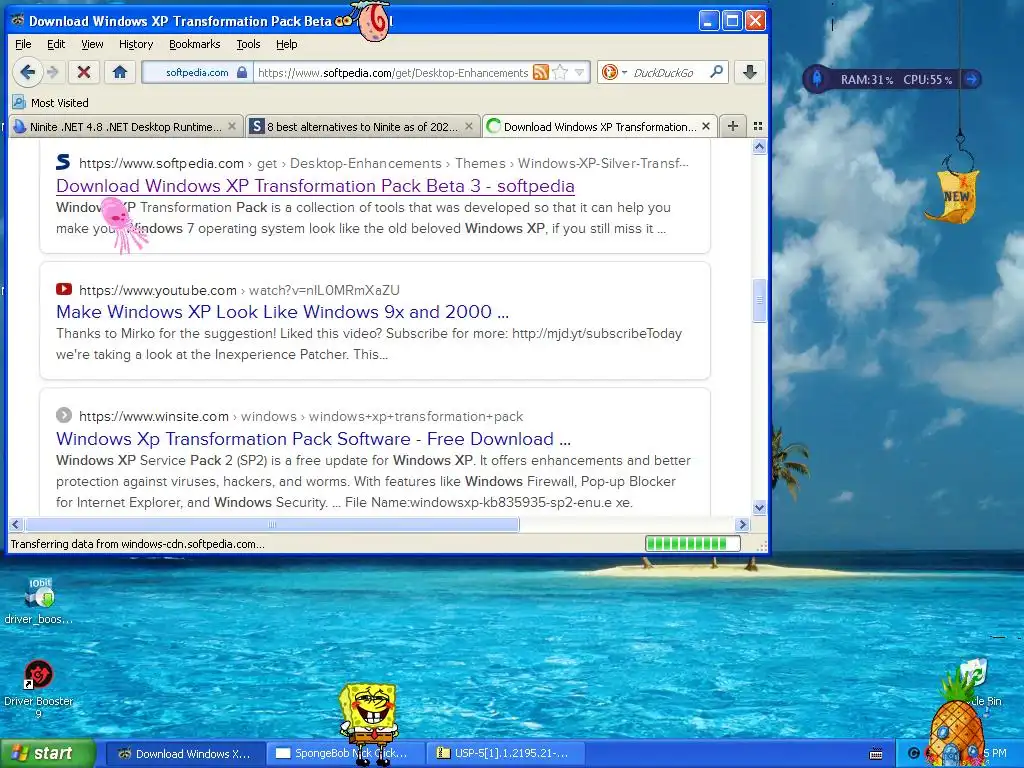Click into the URL address field
1024x768 pixels.
point(392,72)
